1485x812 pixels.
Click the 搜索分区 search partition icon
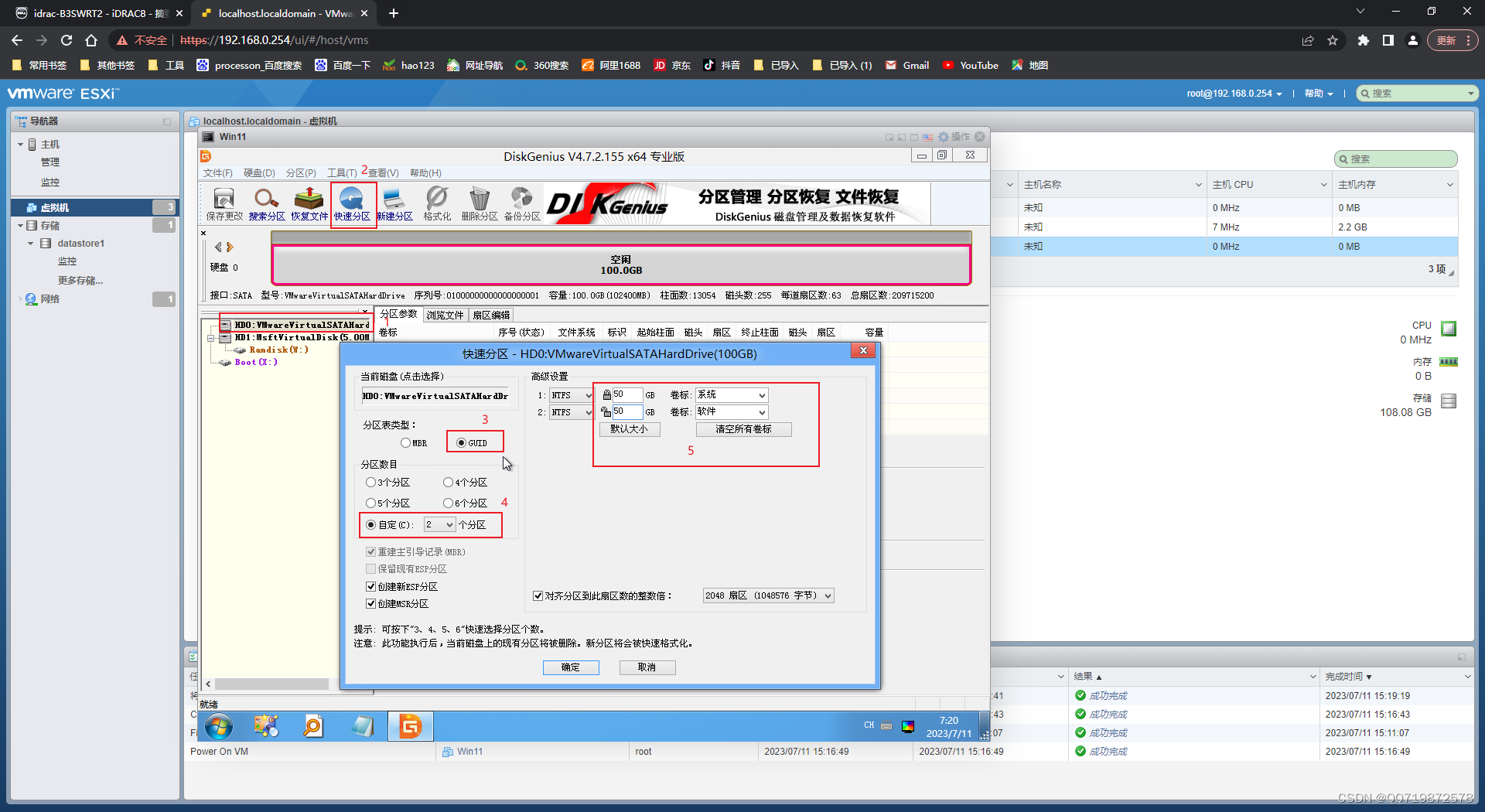pyautogui.click(x=267, y=204)
